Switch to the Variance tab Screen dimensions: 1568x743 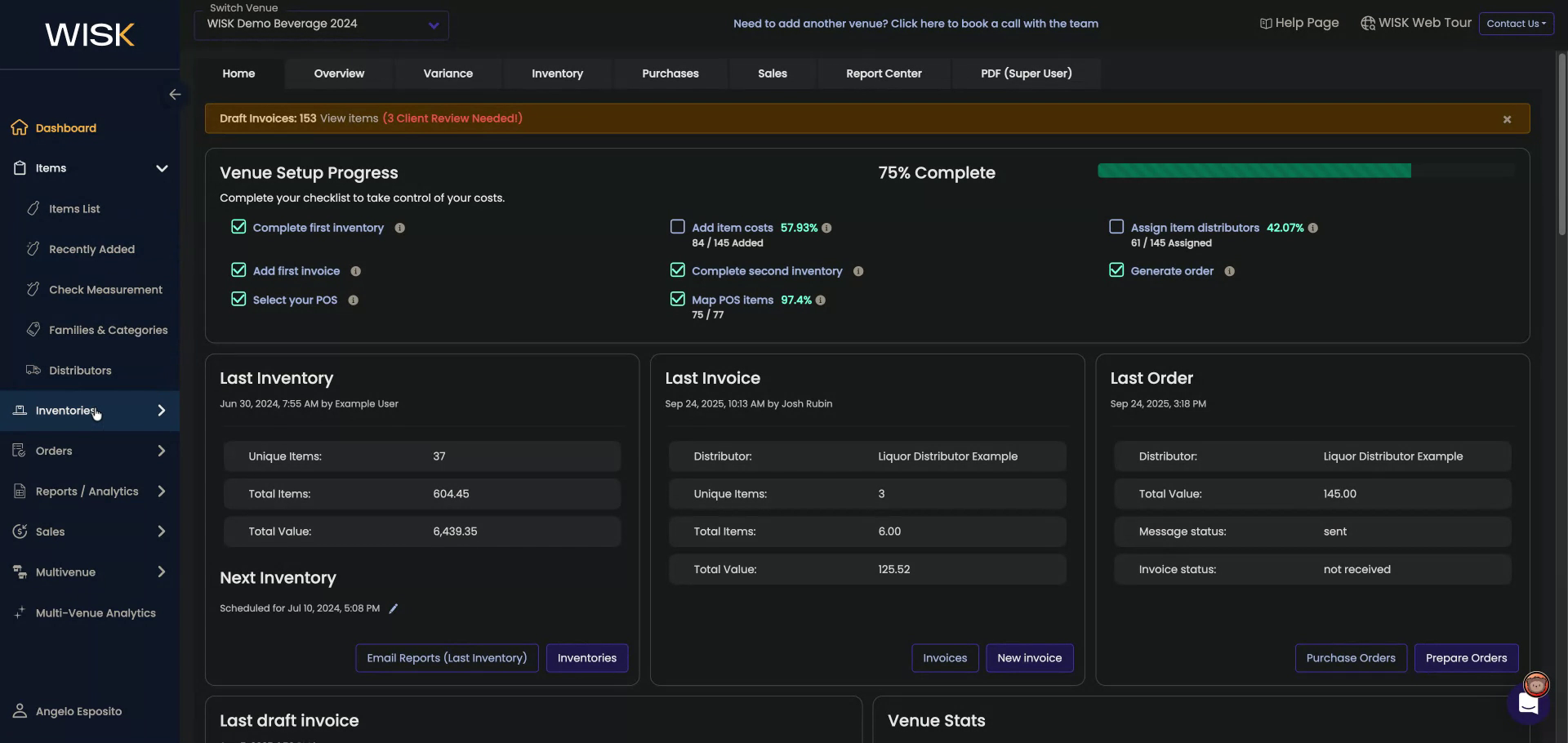[x=448, y=73]
